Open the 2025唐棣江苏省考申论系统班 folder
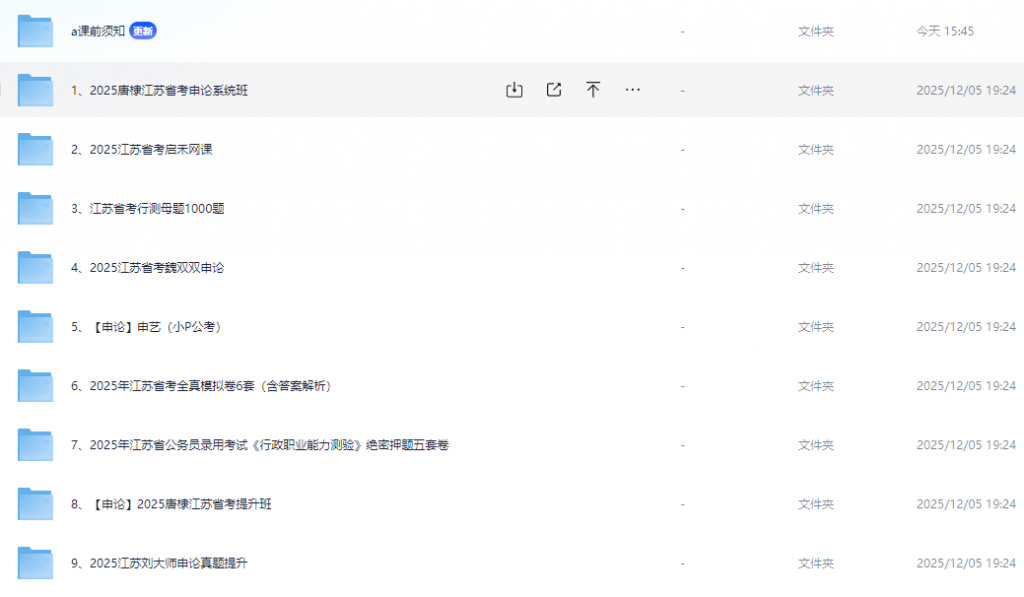 (x=156, y=89)
